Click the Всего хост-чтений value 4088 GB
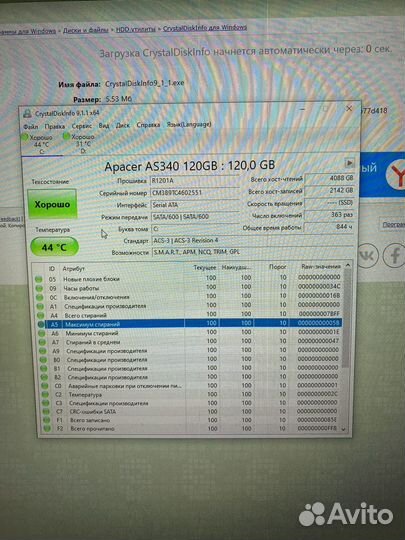 point(330,178)
